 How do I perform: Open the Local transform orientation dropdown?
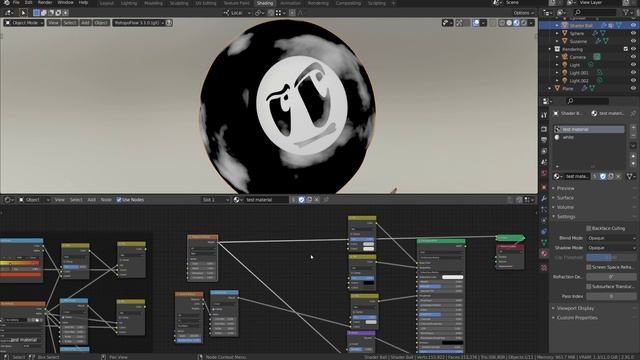point(237,13)
